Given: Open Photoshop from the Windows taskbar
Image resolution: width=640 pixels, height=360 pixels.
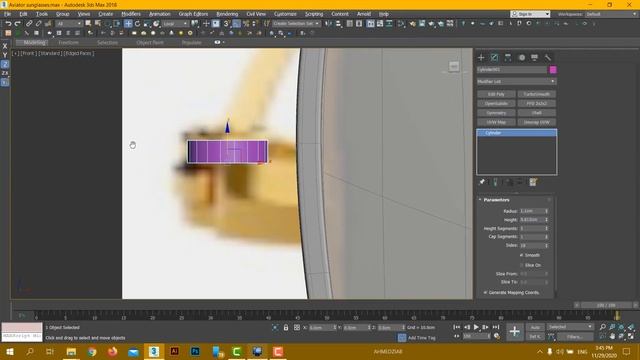Looking at the screenshot, I should pyautogui.click(x=195, y=351).
